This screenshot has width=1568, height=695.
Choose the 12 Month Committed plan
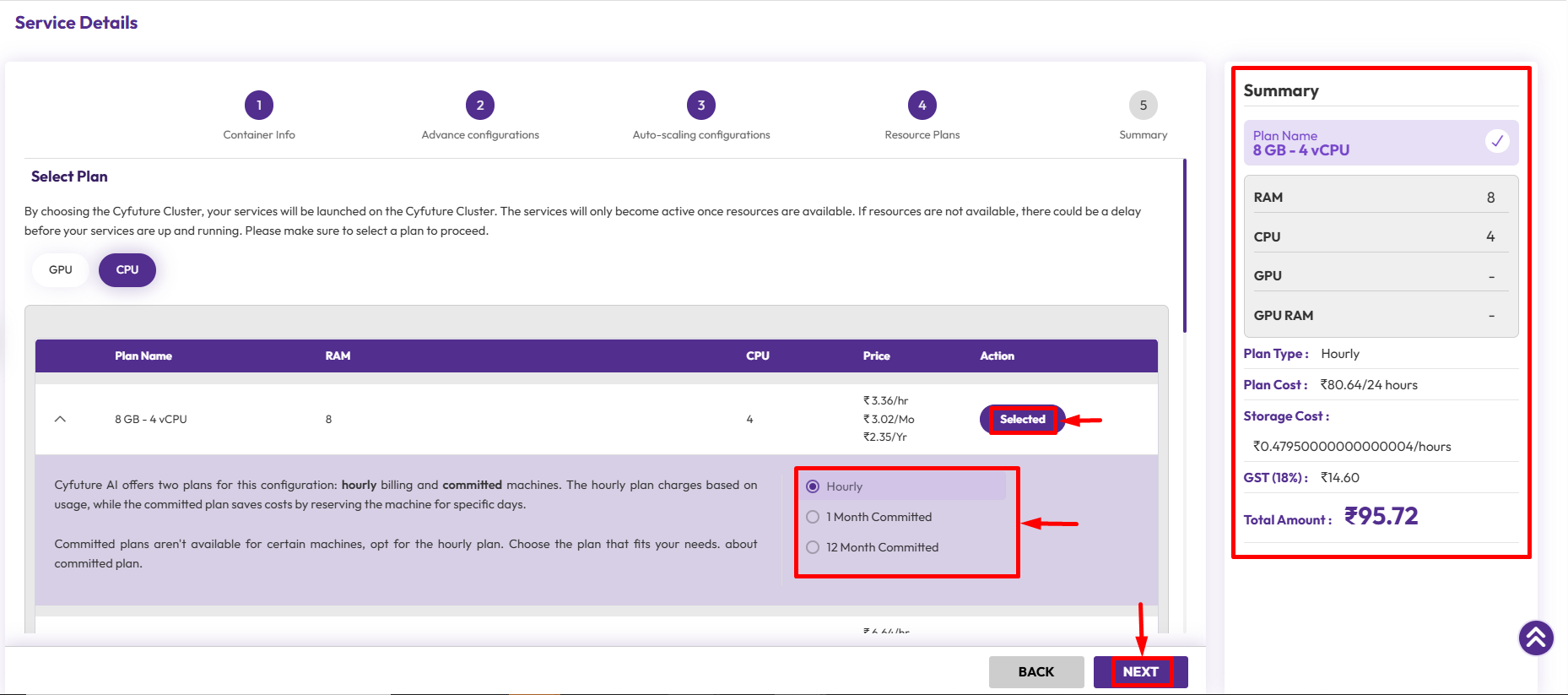click(x=813, y=547)
